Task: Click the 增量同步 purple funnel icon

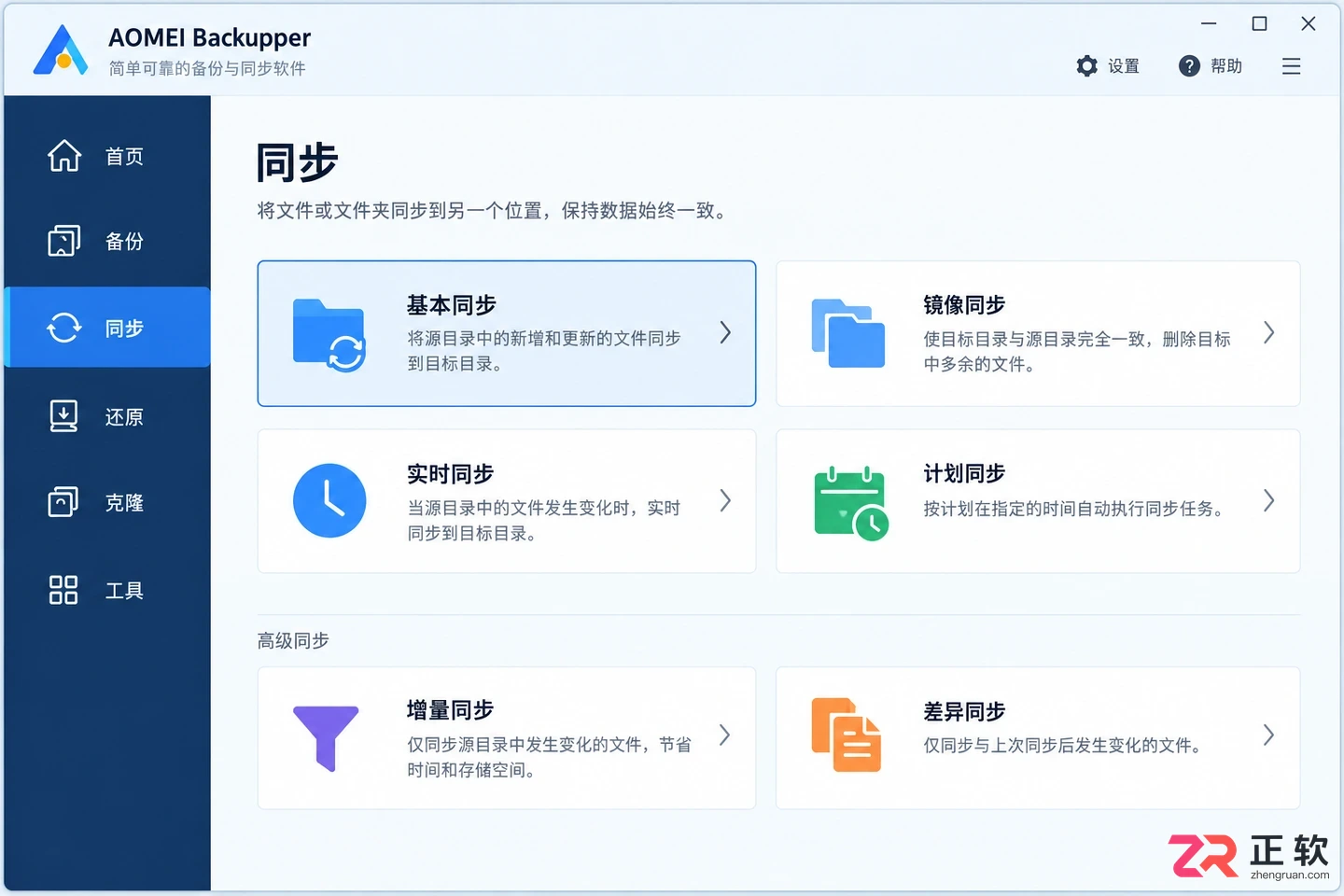Action: point(326,738)
